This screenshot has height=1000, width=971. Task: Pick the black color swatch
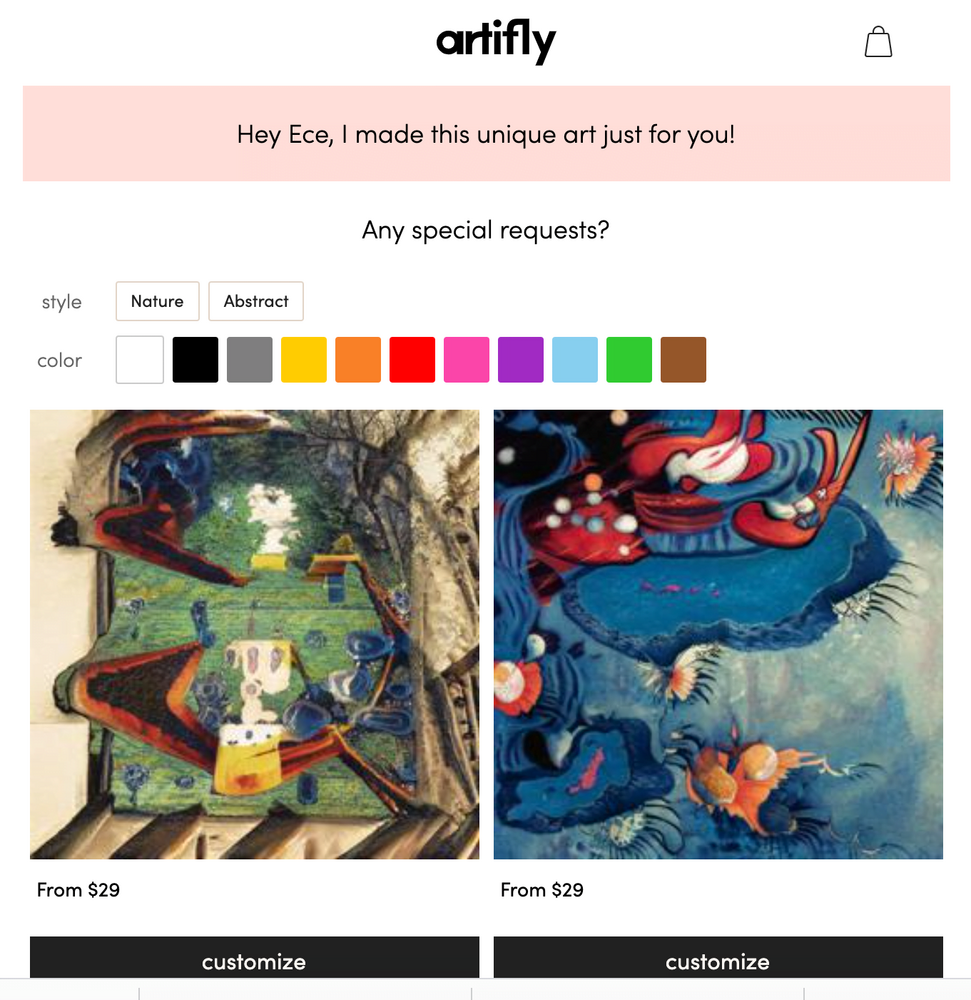coord(195,360)
